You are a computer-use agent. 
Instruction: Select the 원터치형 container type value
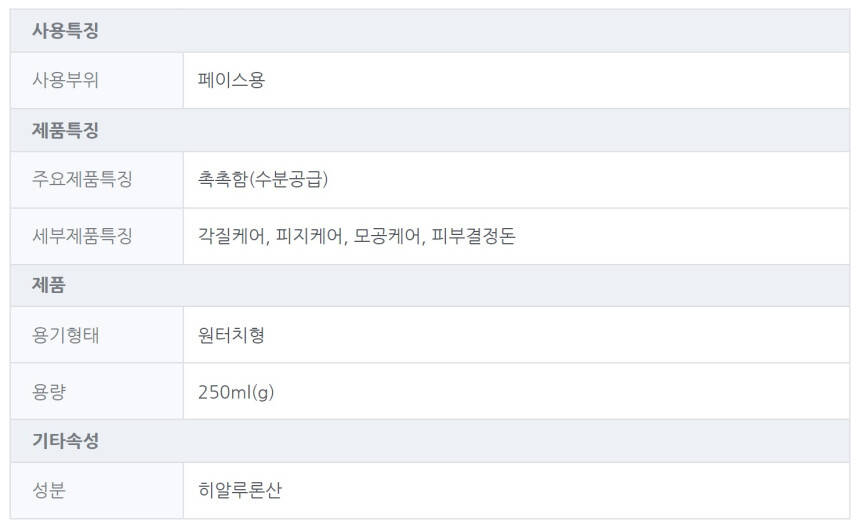coord(231,335)
